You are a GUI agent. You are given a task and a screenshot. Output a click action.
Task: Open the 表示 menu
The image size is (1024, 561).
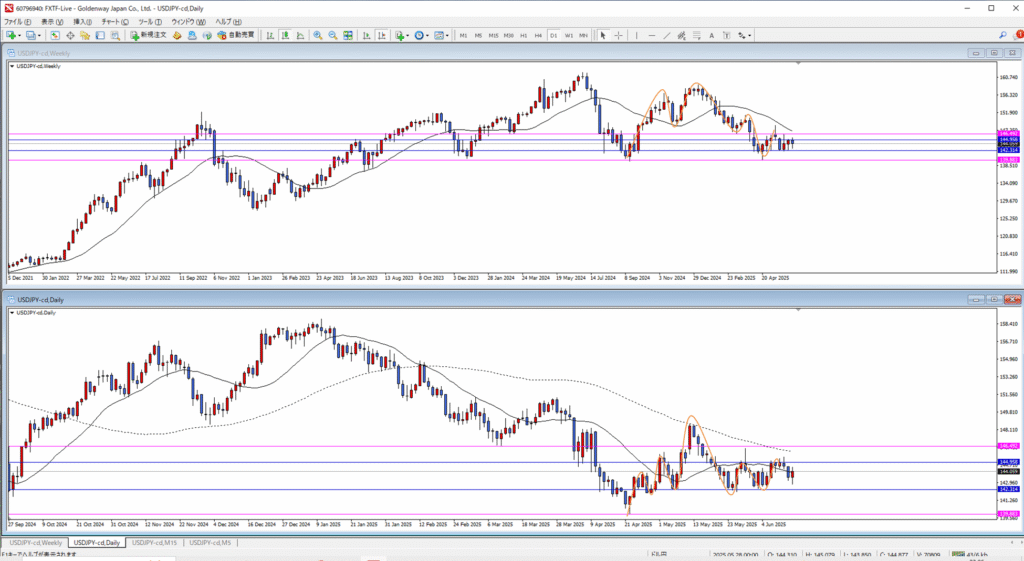52,22
